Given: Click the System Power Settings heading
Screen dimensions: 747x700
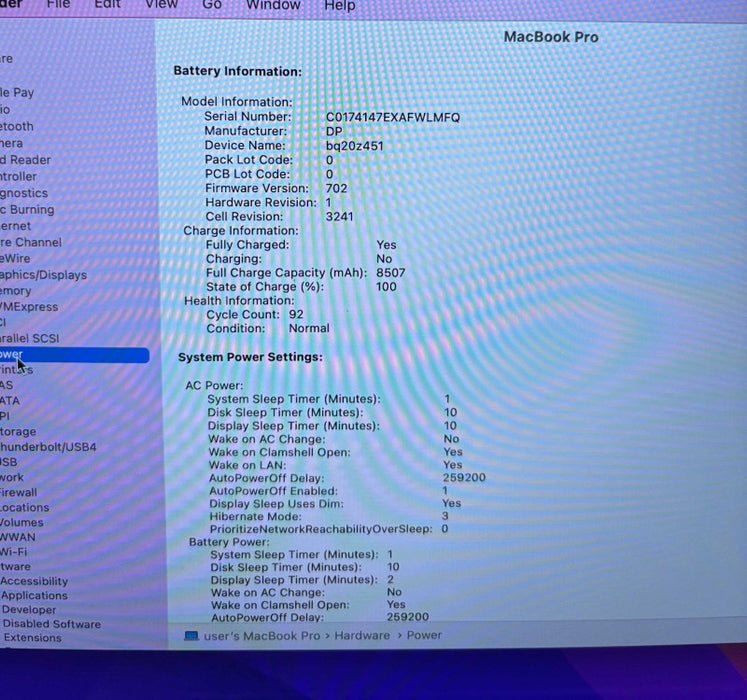Looking at the screenshot, I should pyautogui.click(x=251, y=357).
